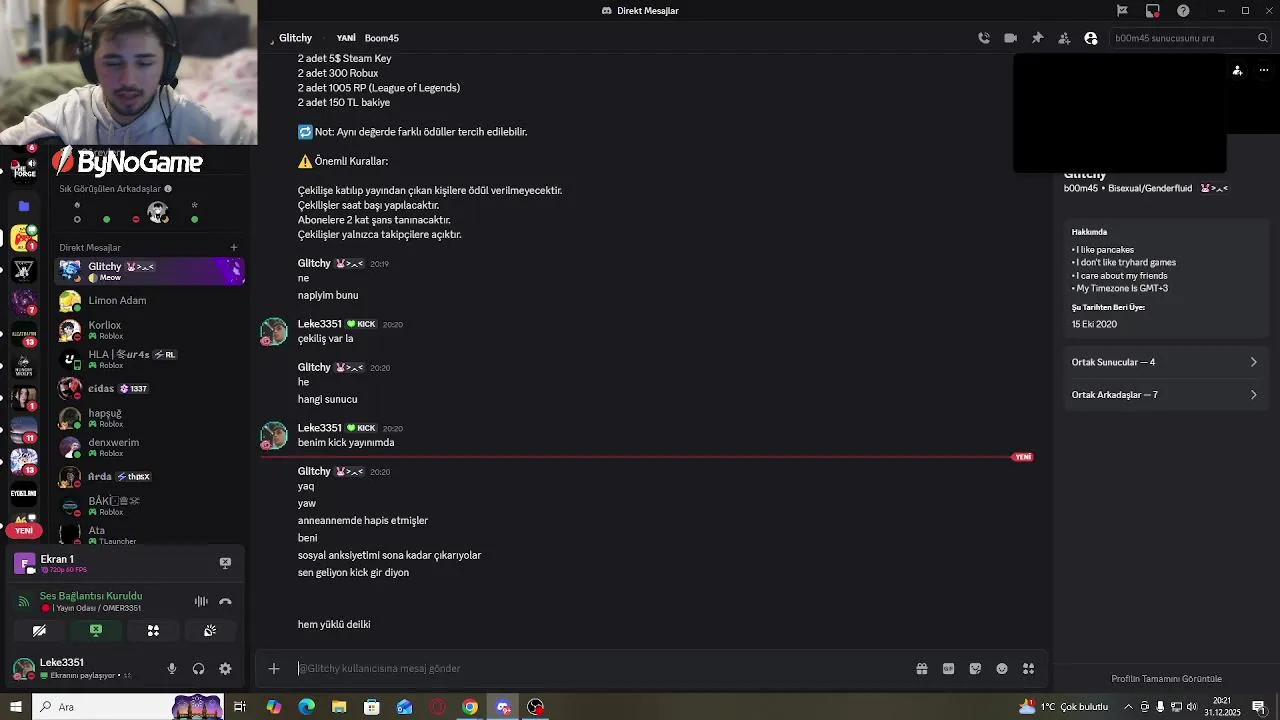Open the Discord quests flag icon
The height and width of the screenshot is (720, 1280).
coord(1122,10)
